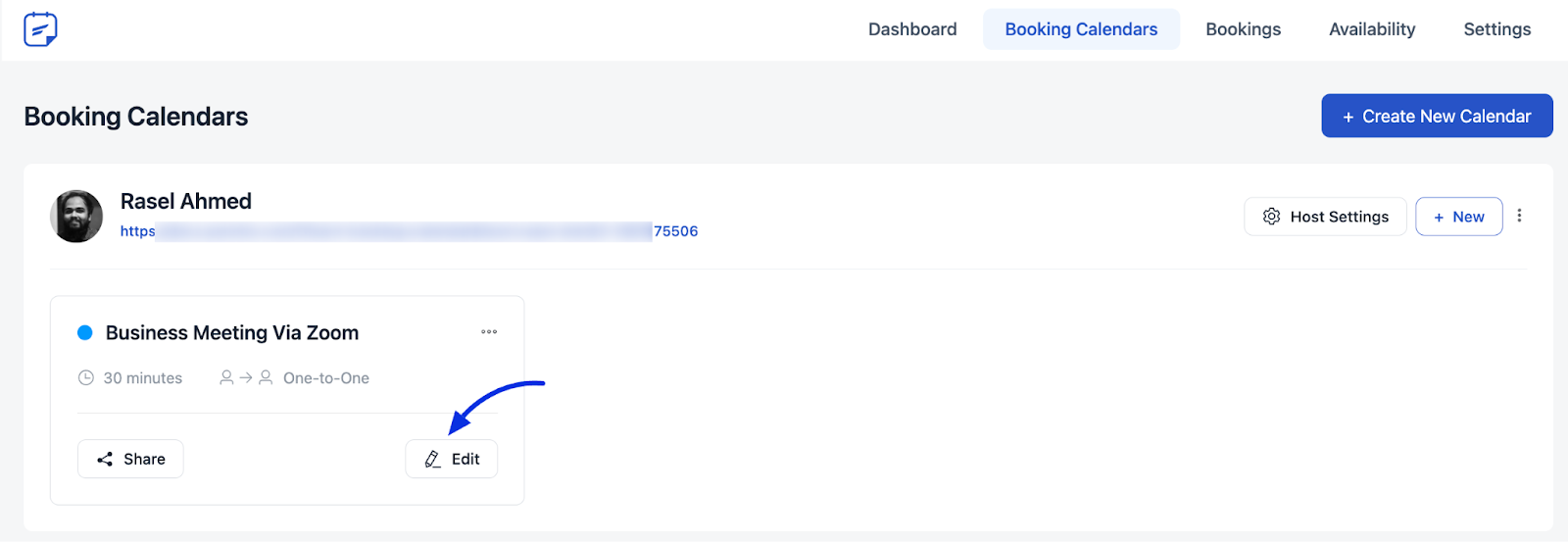Switch to the Bookings tab

(x=1243, y=29)
